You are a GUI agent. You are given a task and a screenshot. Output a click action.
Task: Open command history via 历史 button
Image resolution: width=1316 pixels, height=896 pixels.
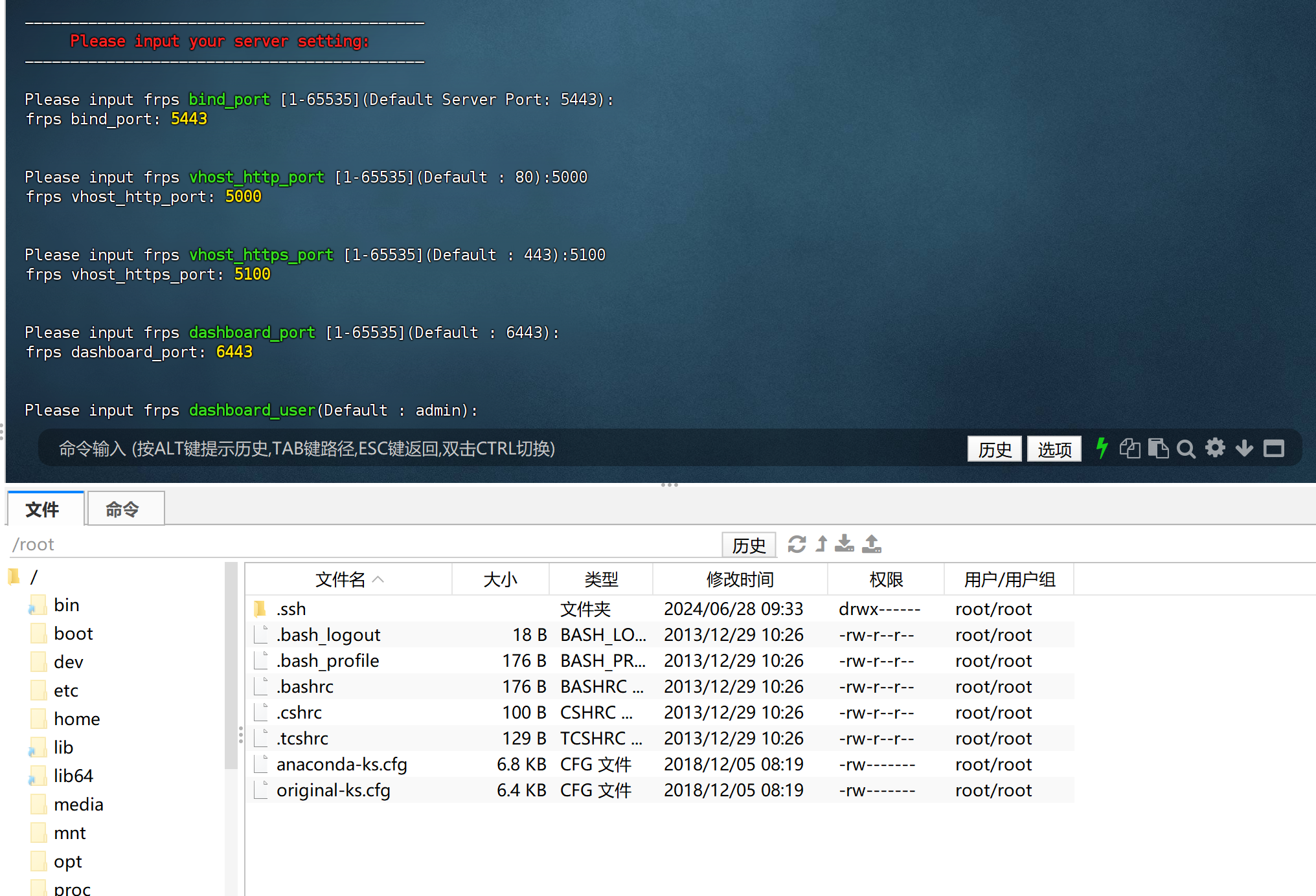[994, 448]
